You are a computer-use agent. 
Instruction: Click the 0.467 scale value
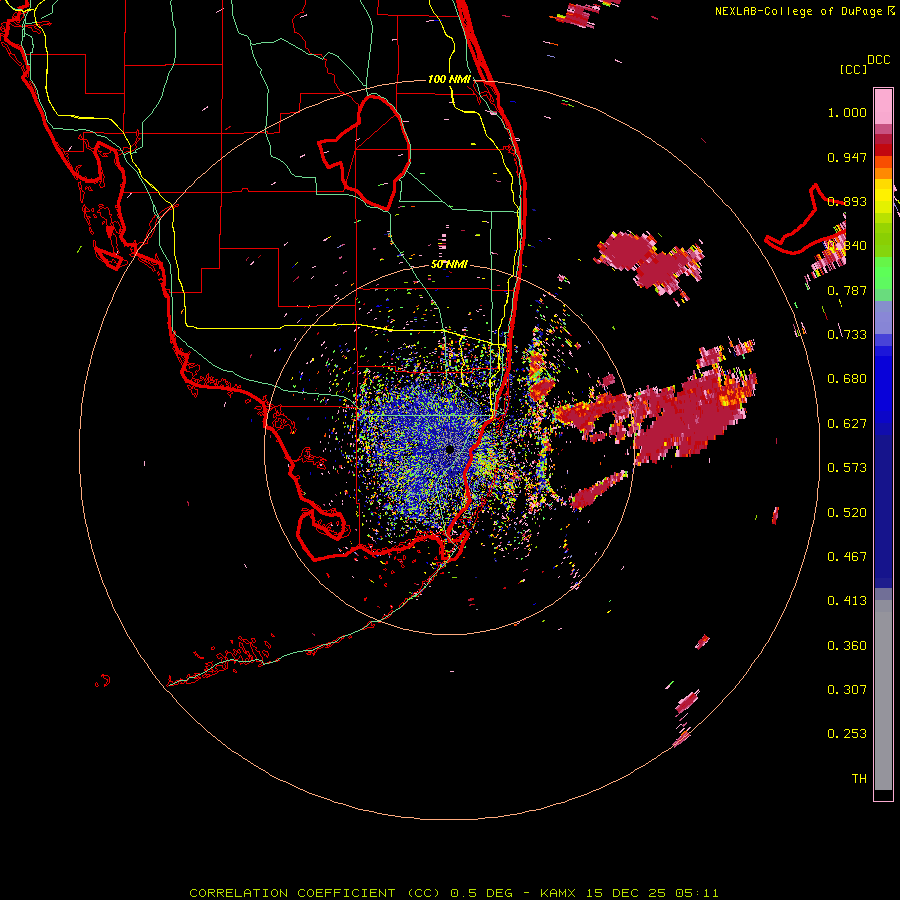(x=847, y=557)
